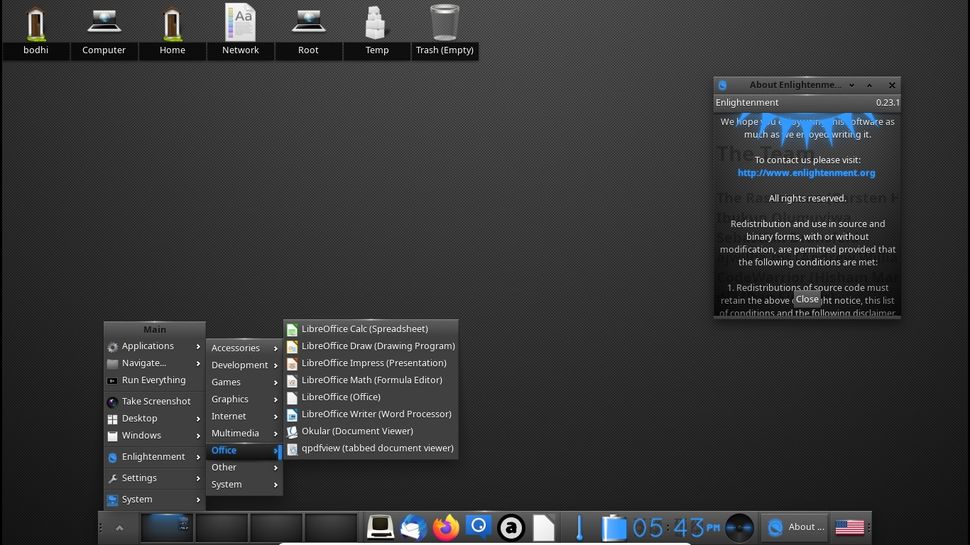Viewport: 970px width, 545px height.
Task: Click the down chevron in About titlebar
Action: (x=852, y=85)
